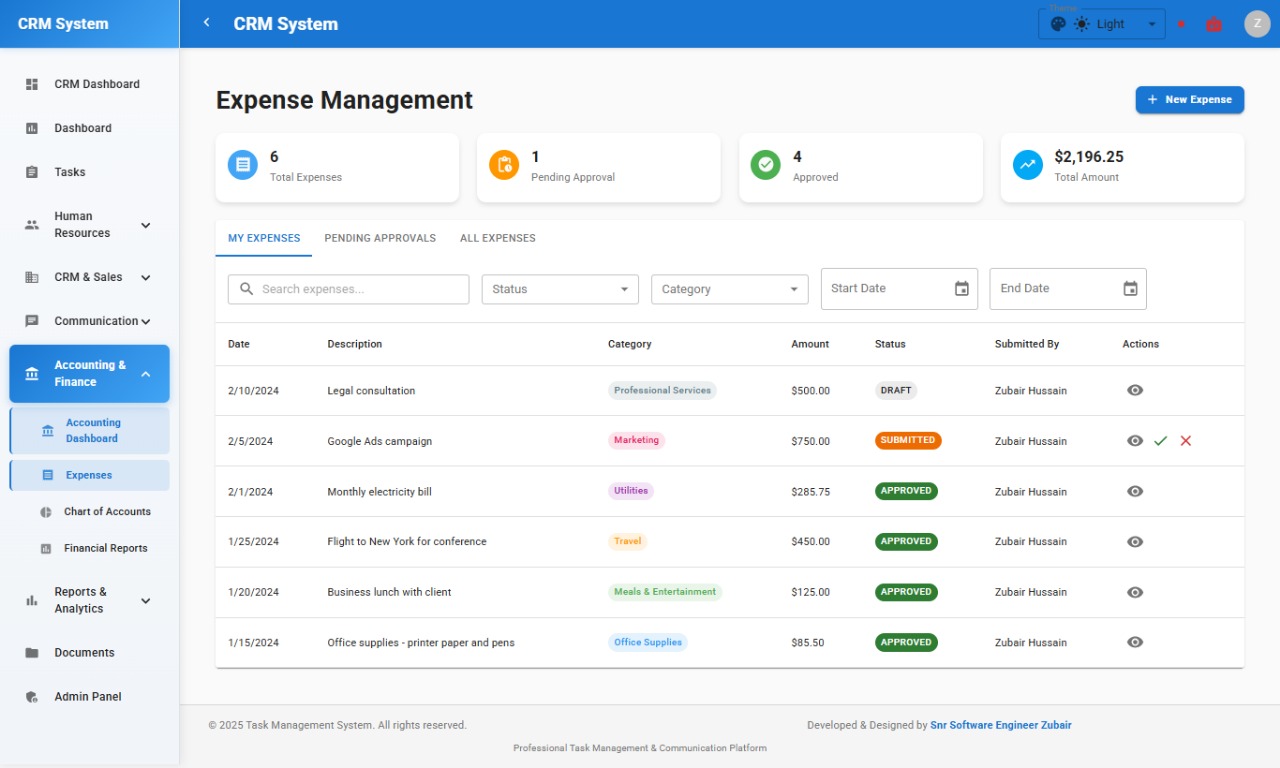Open the Status filter dropdown
Viewport: 1280px width, 768px height.
[x=560, y=289]
